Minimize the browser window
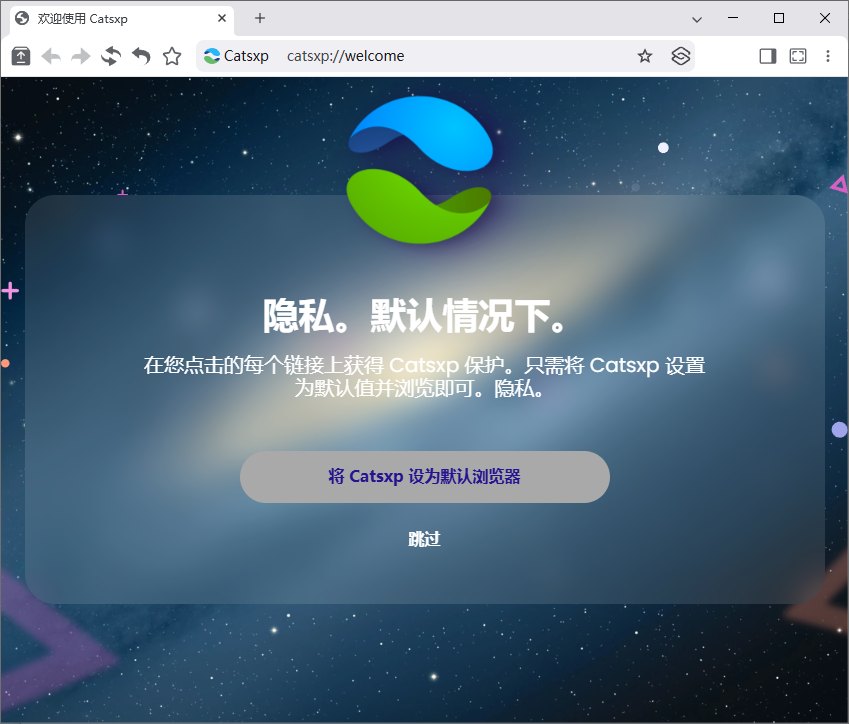 (733, 18)
